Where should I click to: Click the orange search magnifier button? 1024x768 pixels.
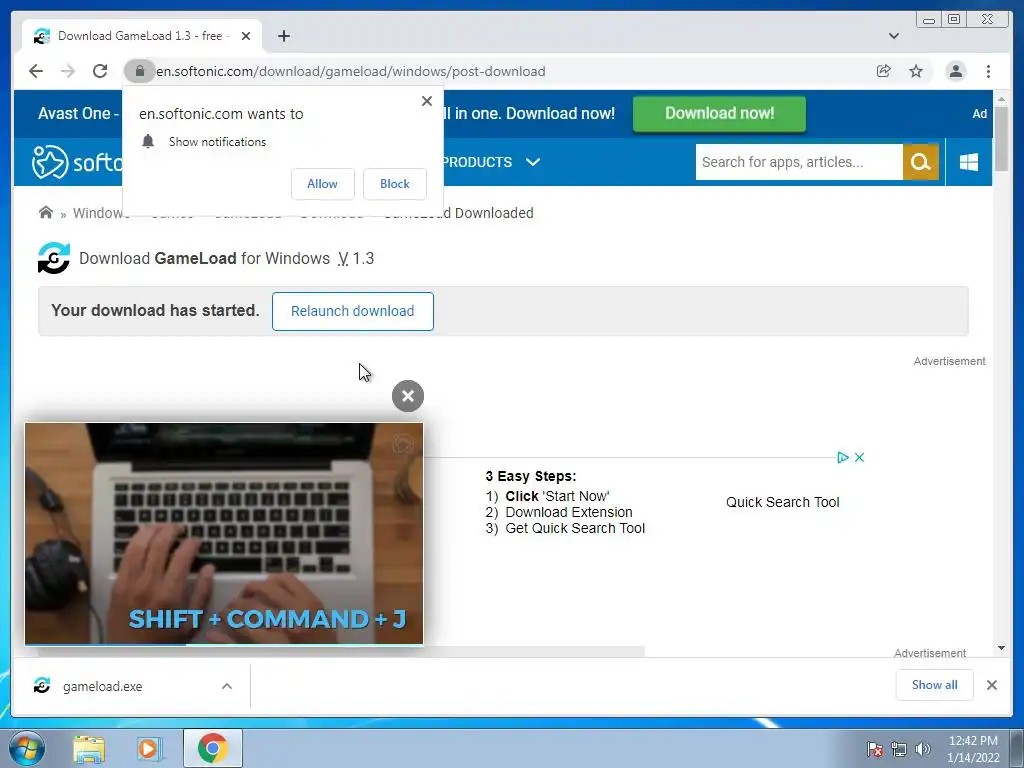pos(920,162)
